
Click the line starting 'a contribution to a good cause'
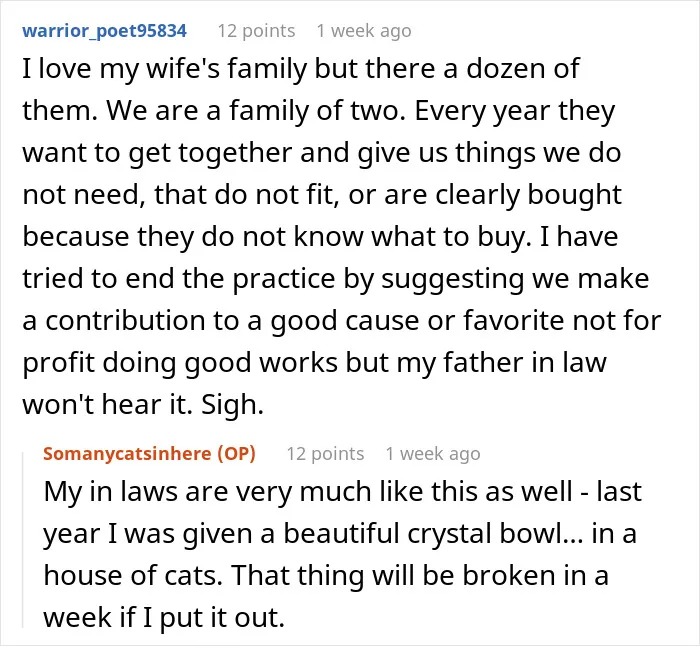pos(342,321)
